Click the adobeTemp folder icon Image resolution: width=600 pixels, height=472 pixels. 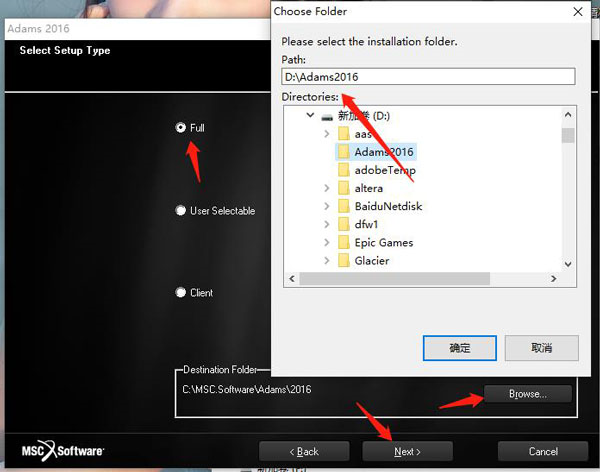pos(344,170)
